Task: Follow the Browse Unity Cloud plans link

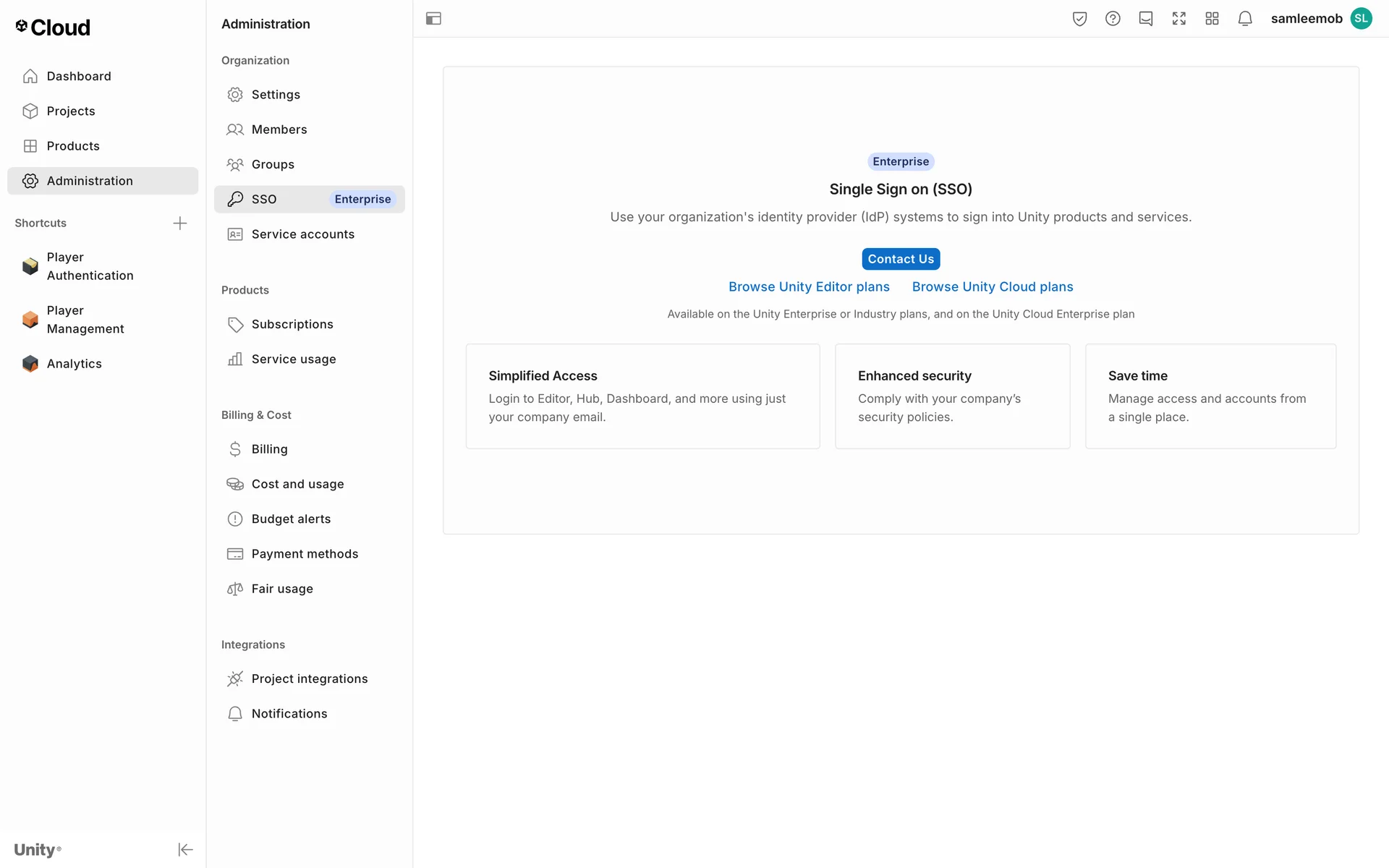Action: 993,286
